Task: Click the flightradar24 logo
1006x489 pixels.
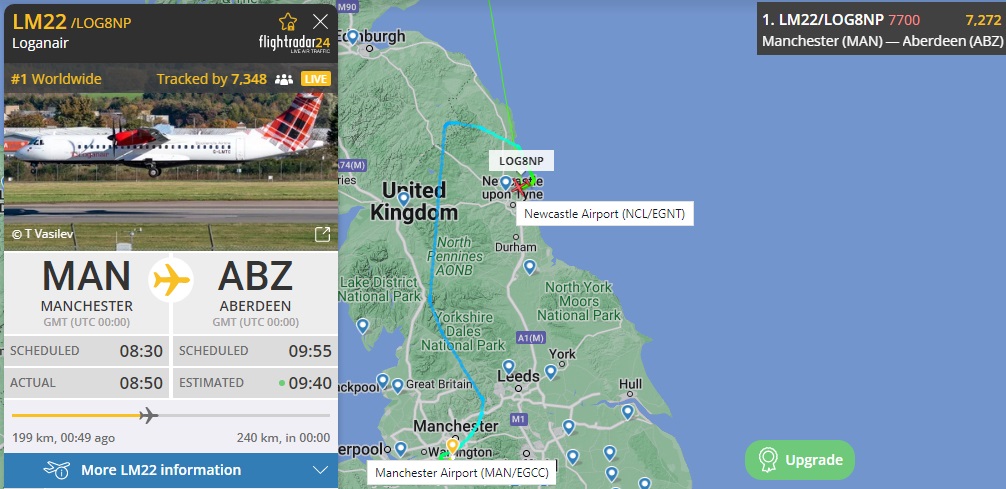Action: [x=294, y=44]
